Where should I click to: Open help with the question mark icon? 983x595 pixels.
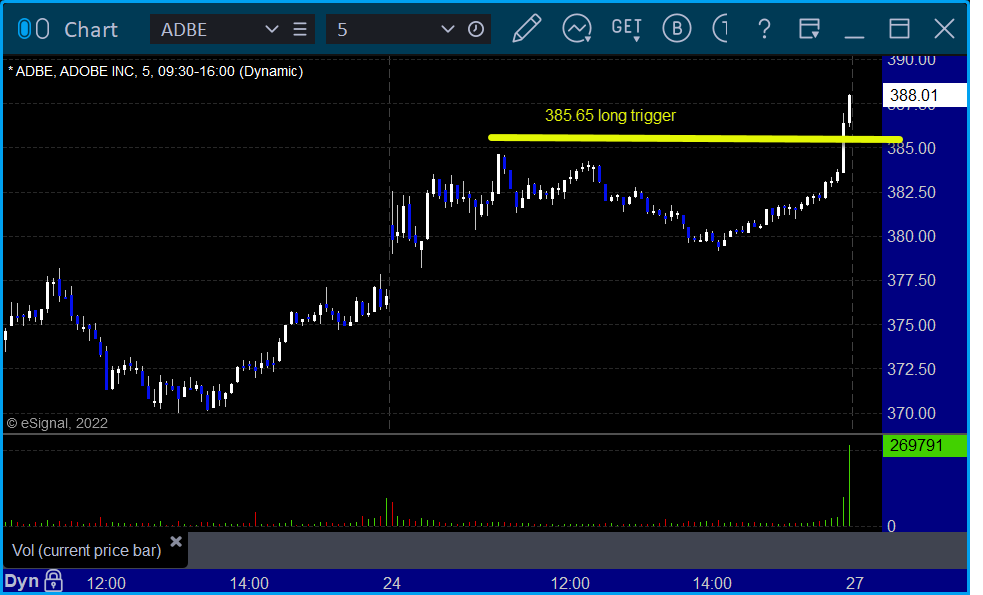(x=764, y=29)
